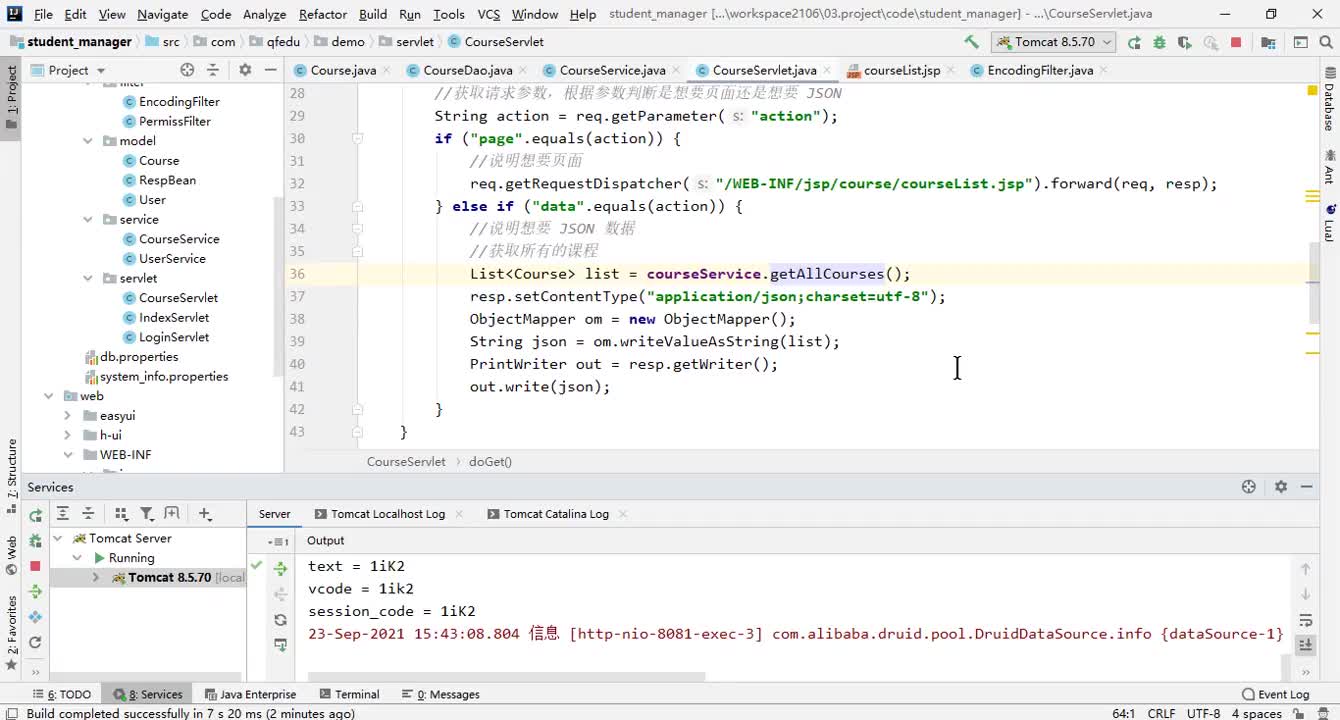
Task: Expand the easyui folder
Action: click(67, 415)
